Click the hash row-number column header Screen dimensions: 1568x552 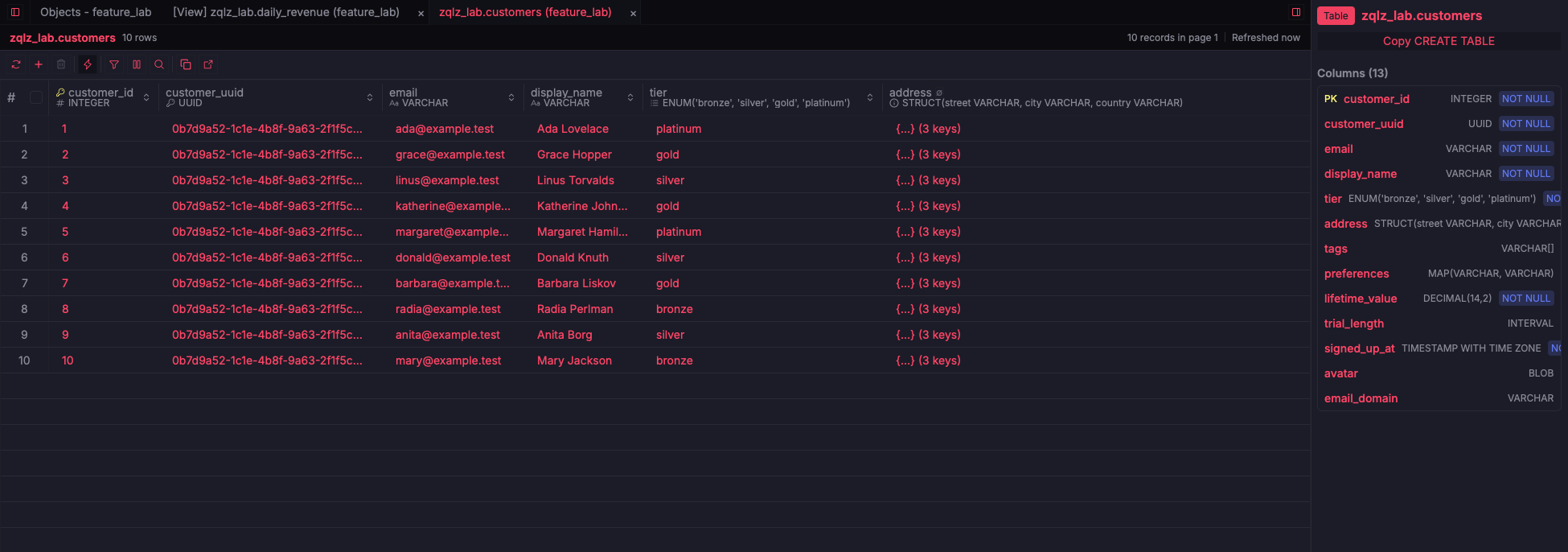11,97
